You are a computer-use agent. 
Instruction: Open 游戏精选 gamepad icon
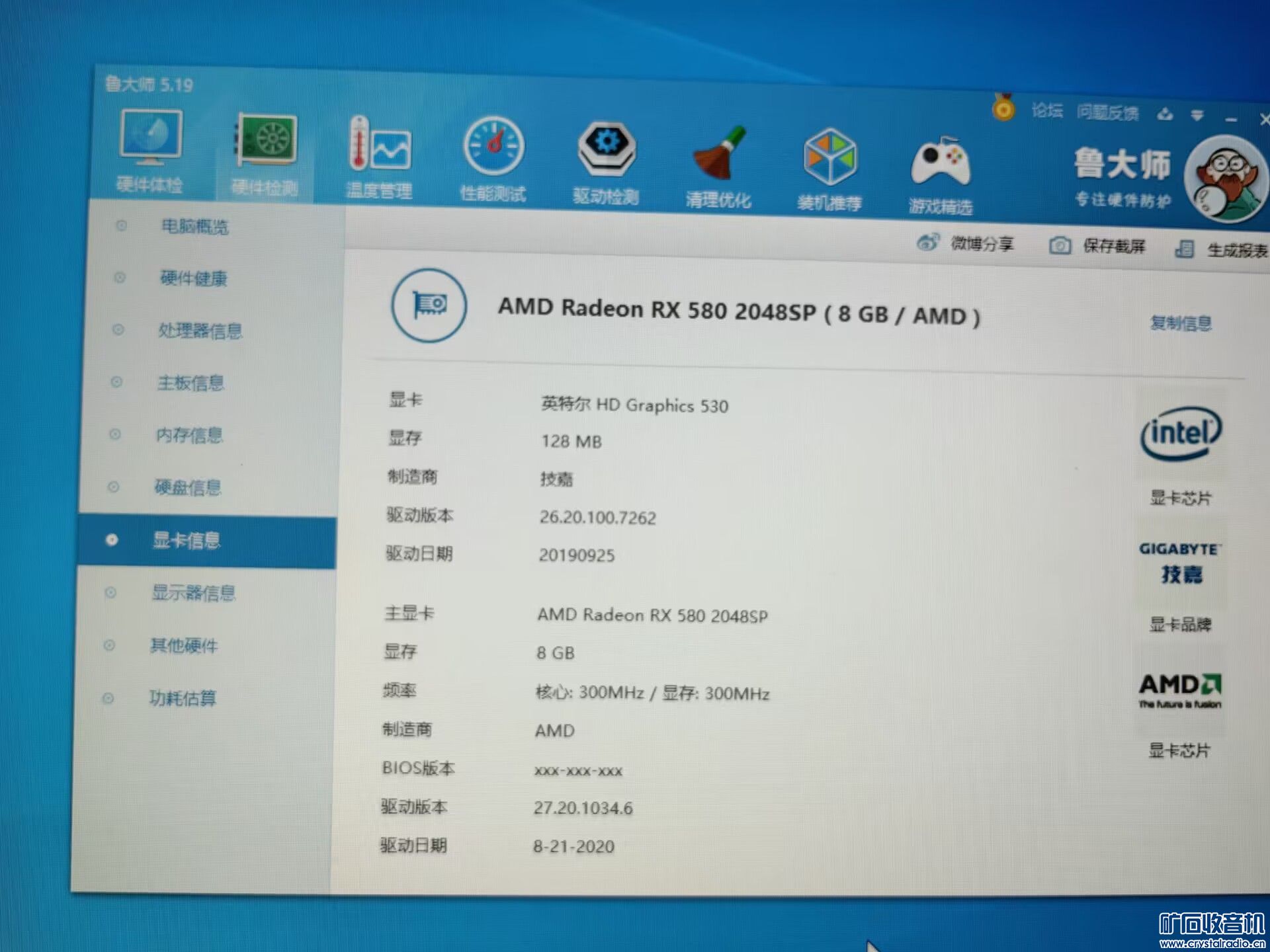940,164
